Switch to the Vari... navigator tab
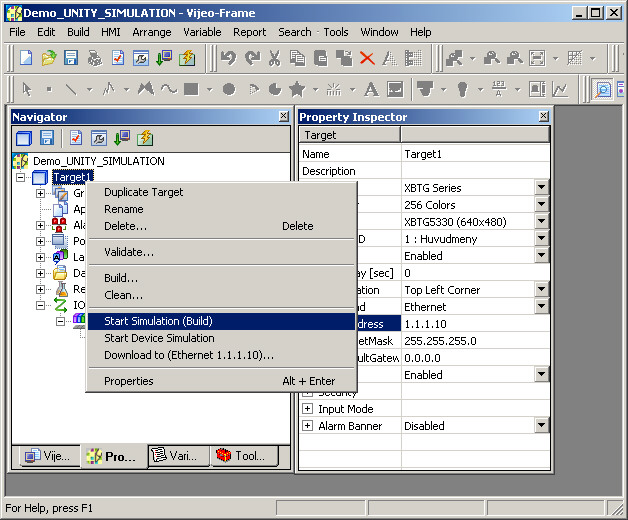The height and width of the screenshot is (520, 628). tap(179, 456)
